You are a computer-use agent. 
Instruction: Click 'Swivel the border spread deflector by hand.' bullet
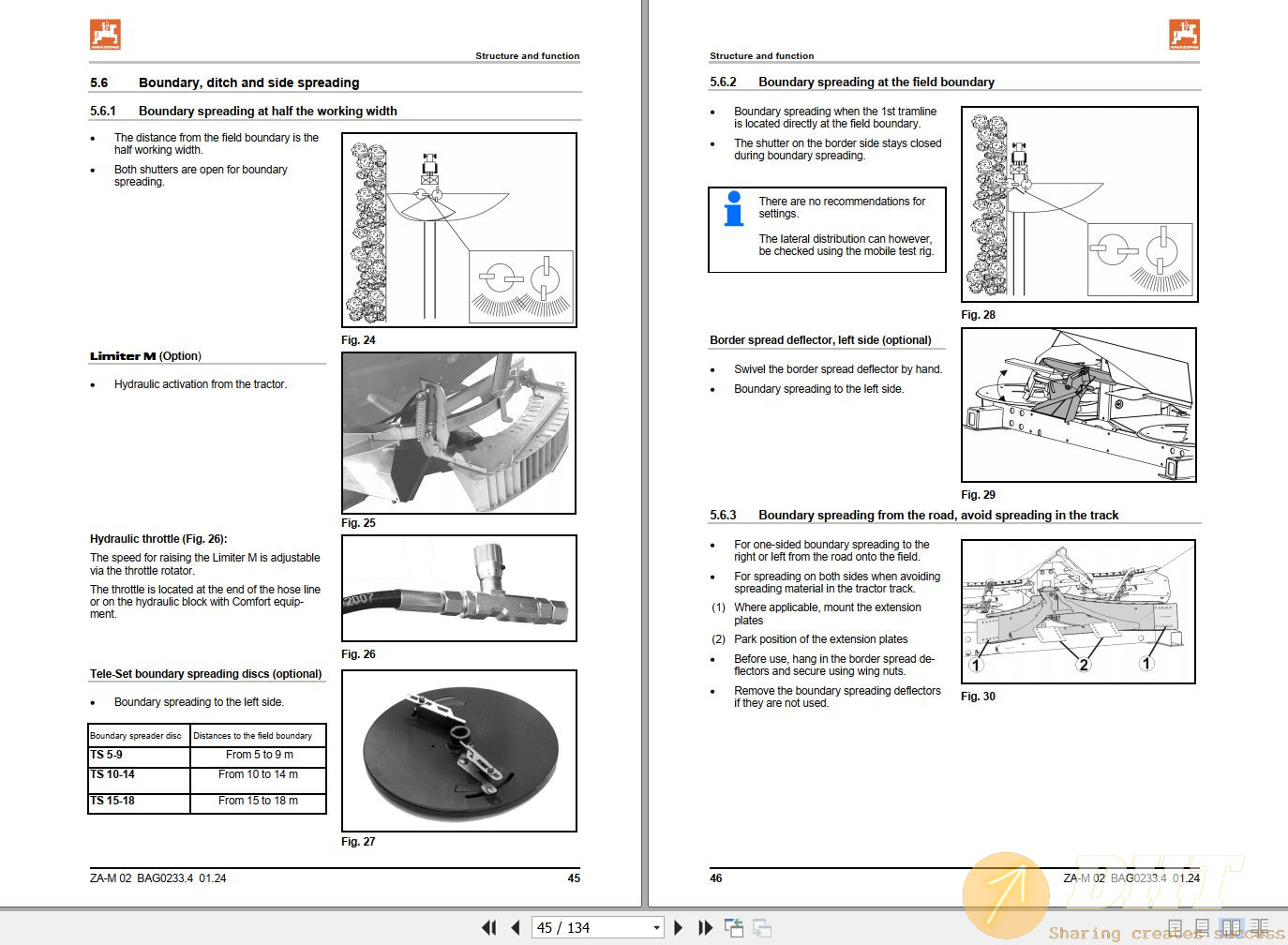pos(838,369)
